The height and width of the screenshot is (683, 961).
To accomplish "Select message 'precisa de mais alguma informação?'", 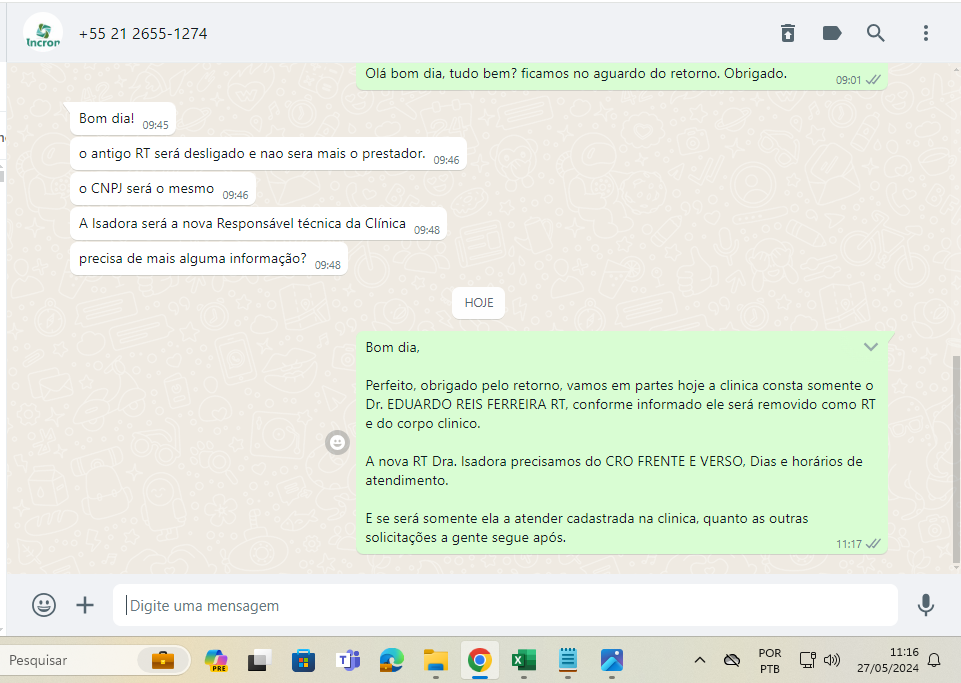I will point(209,259).
